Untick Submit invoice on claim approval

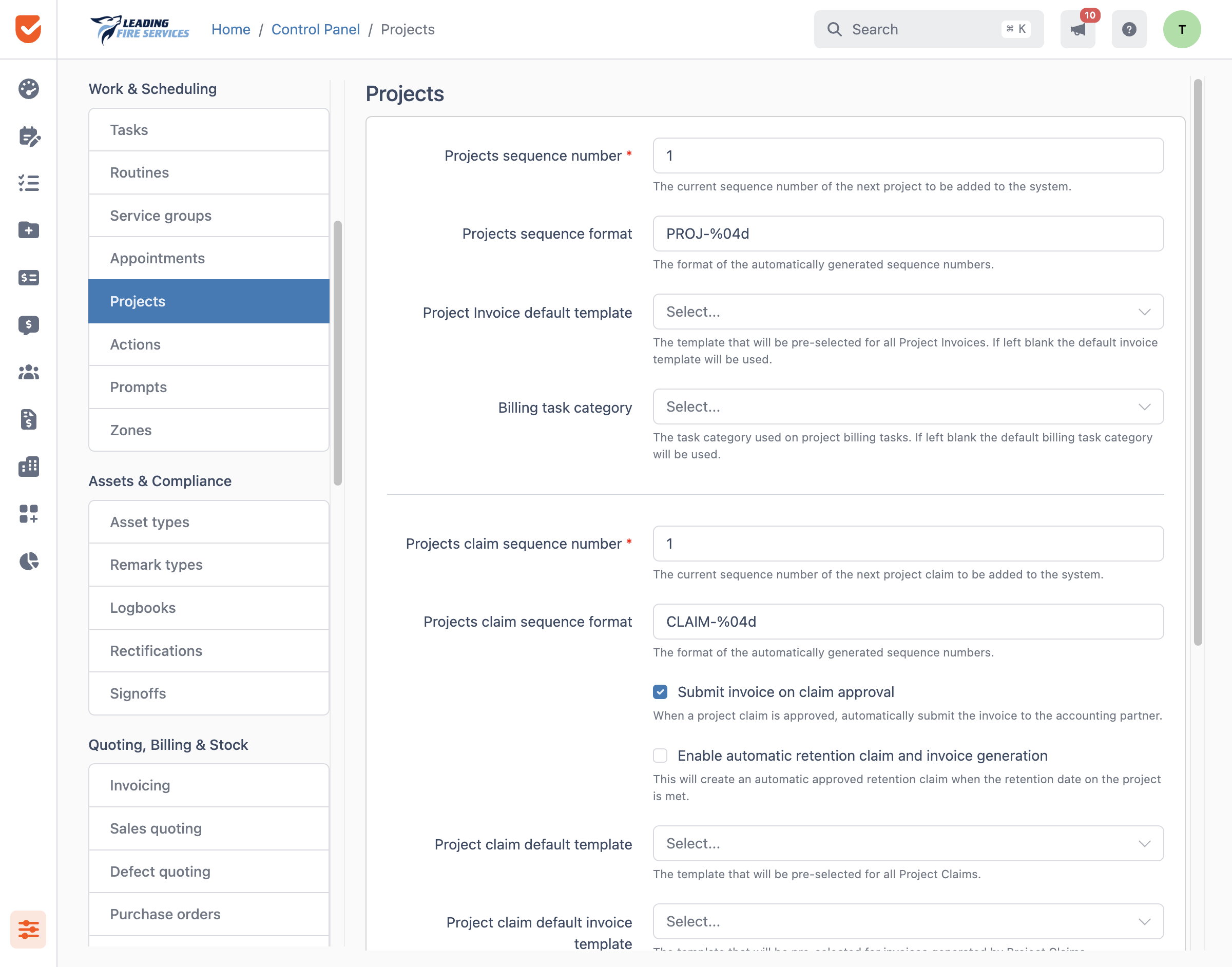click(x=660, y=692)
